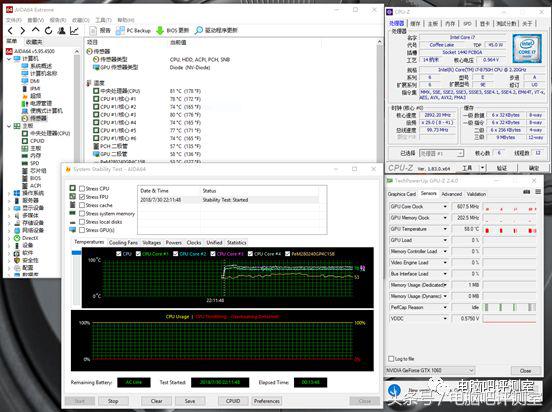Click the Stability Test Started log row

click(229, 200)
